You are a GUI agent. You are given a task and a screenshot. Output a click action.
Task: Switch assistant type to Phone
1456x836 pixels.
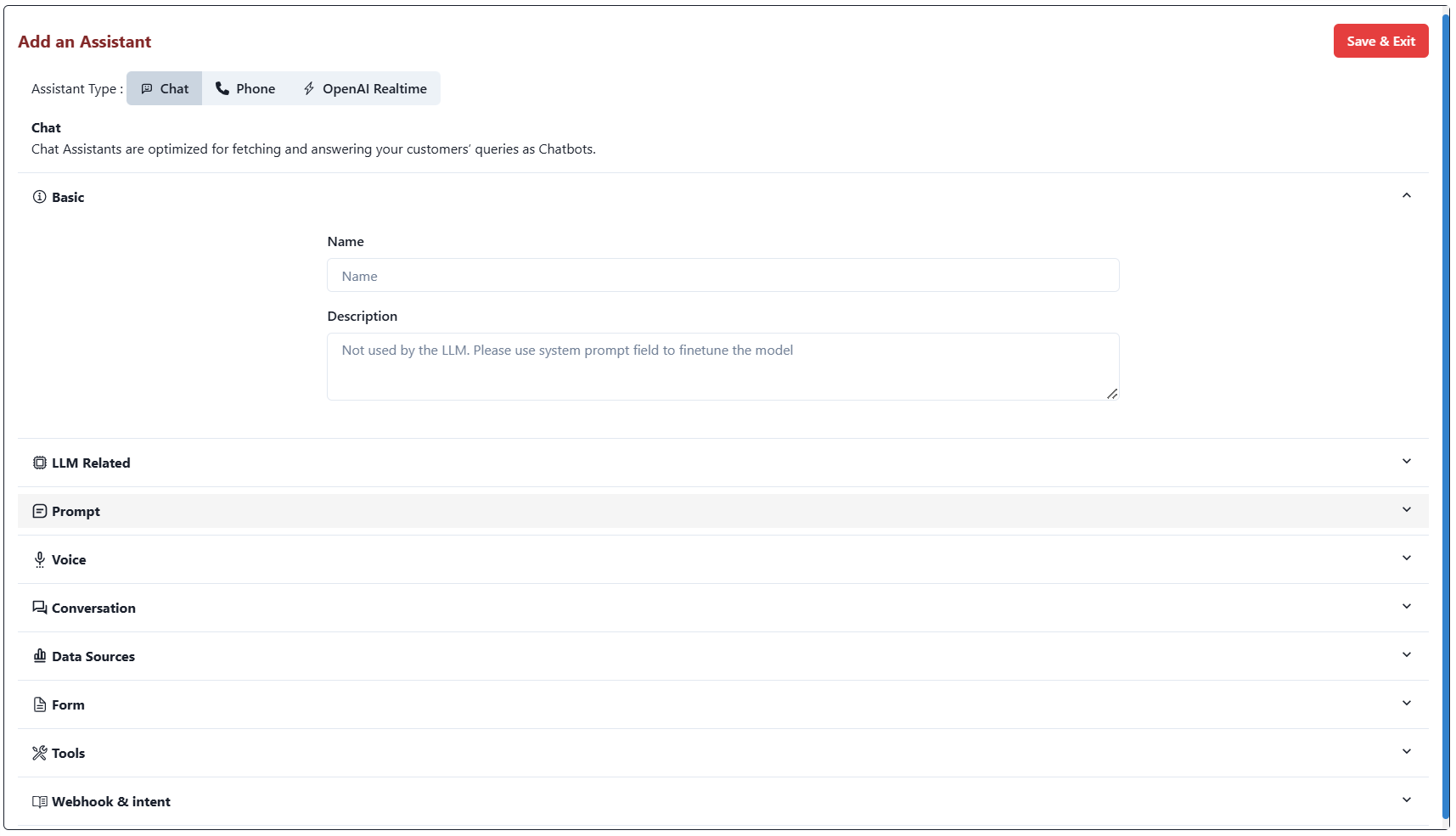pos(245,88)
